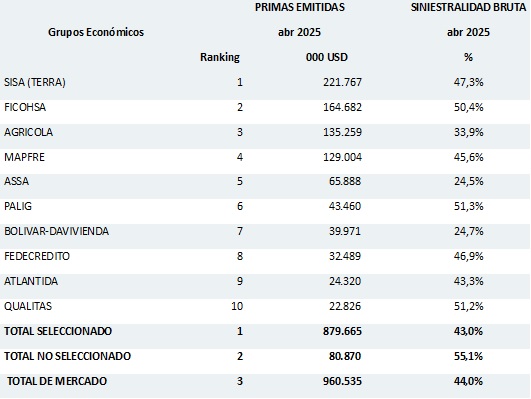The width and height of the screenshot is (531, 399).
Task: Click the TOTAL NO SELECCIONADO label
Action: click(67, 356)
